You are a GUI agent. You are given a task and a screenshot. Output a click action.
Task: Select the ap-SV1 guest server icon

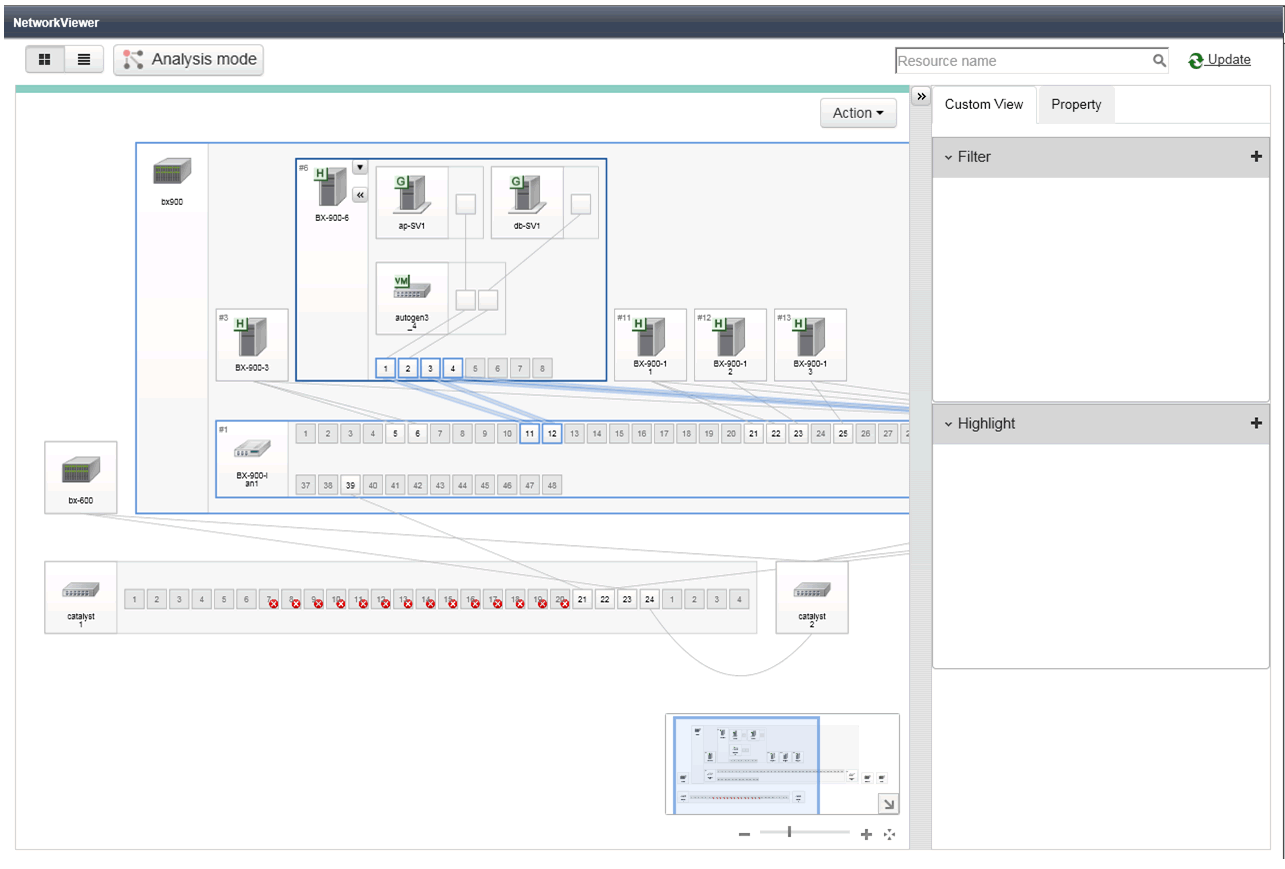click(411, 192)
